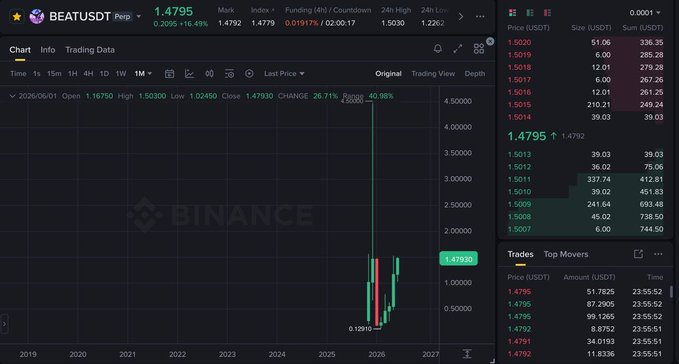Screen dimensions: 679x364
Task: Click the candlestick chart style icon
Action: point(209,74)
